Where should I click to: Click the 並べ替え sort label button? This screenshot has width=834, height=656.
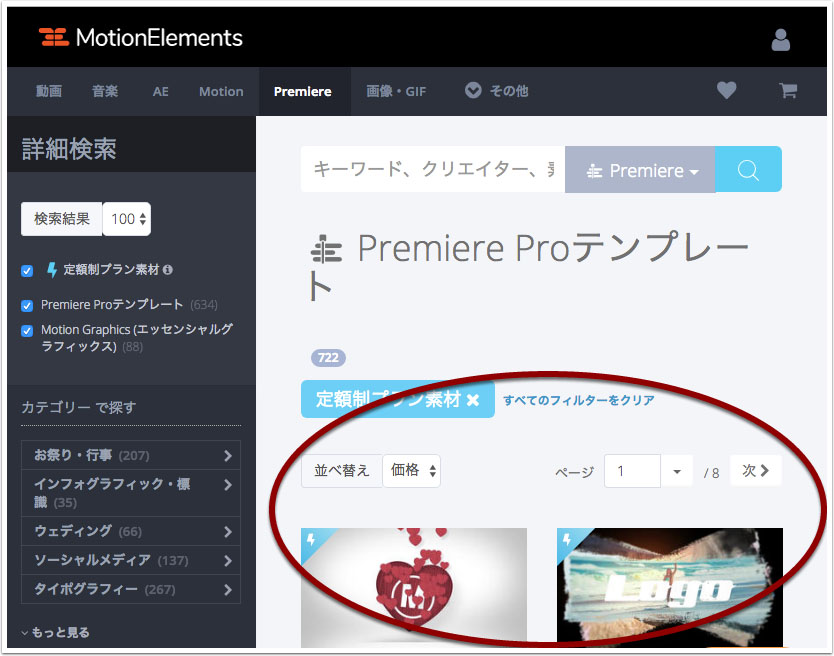click(342, 471)
